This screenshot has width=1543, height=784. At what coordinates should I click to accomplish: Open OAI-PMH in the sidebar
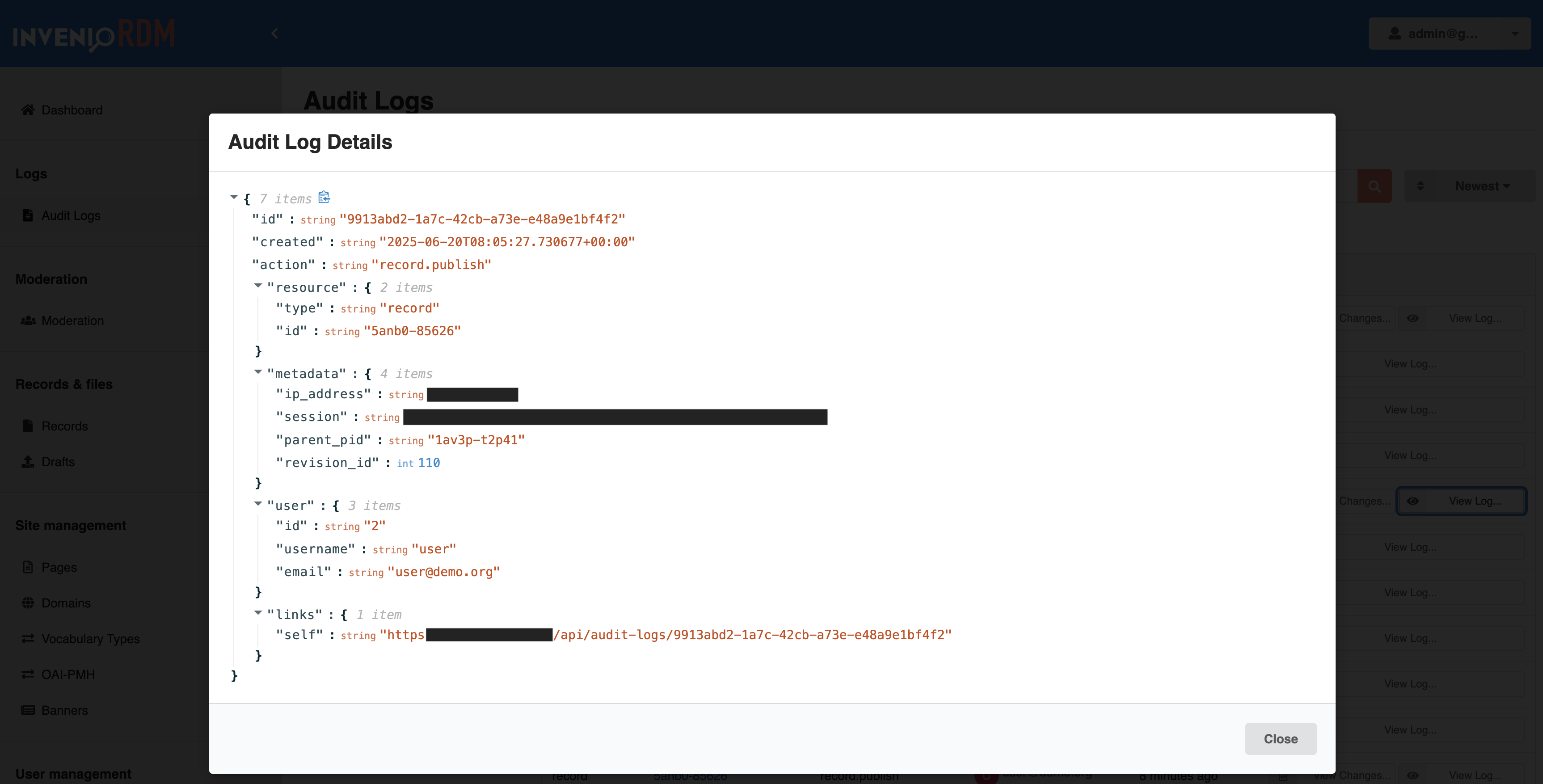click(x=68, y=674)
